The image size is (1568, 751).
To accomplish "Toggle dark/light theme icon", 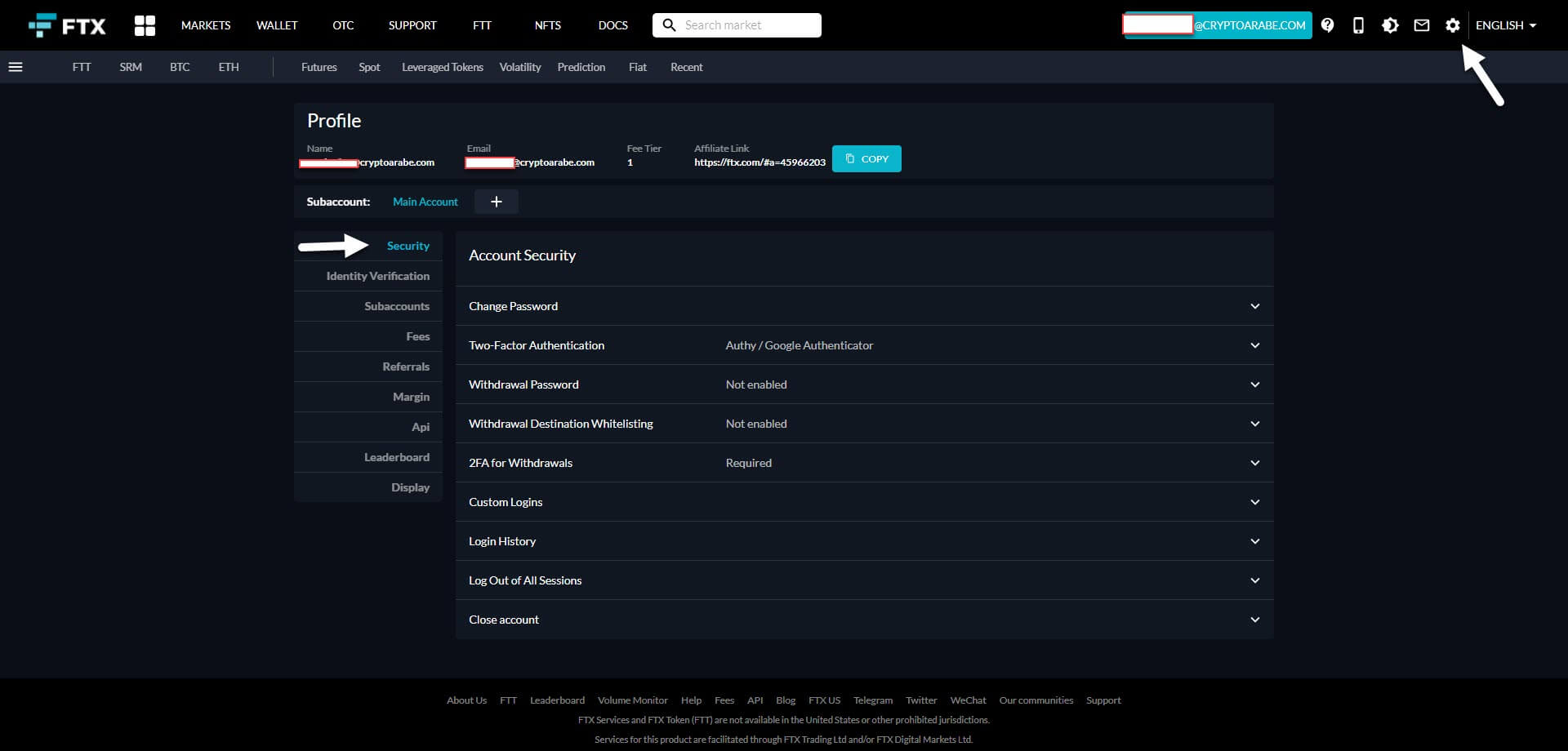I will (x=1390, y=25).
